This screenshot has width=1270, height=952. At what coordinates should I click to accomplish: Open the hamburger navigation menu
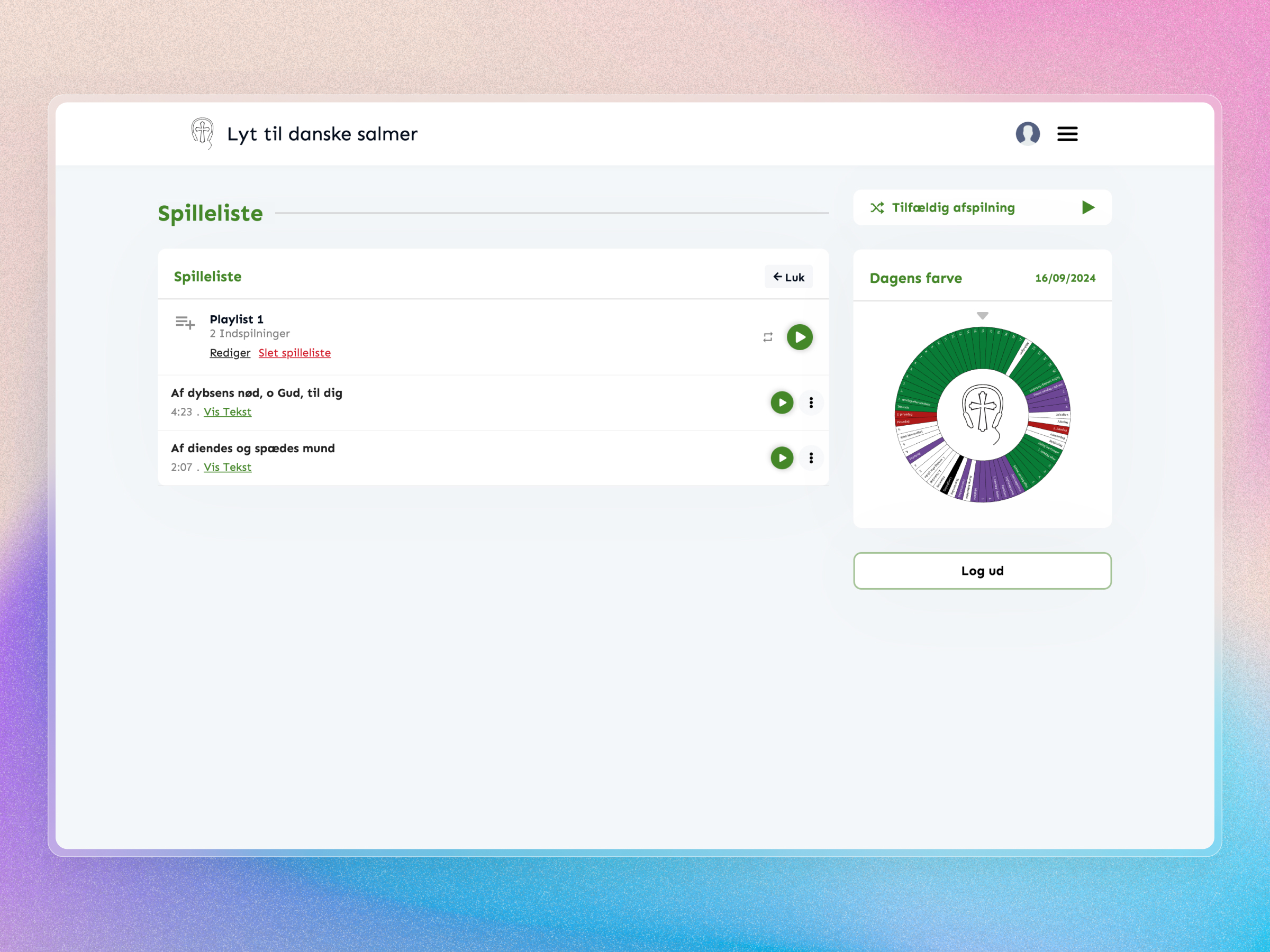coord(1067,134)
